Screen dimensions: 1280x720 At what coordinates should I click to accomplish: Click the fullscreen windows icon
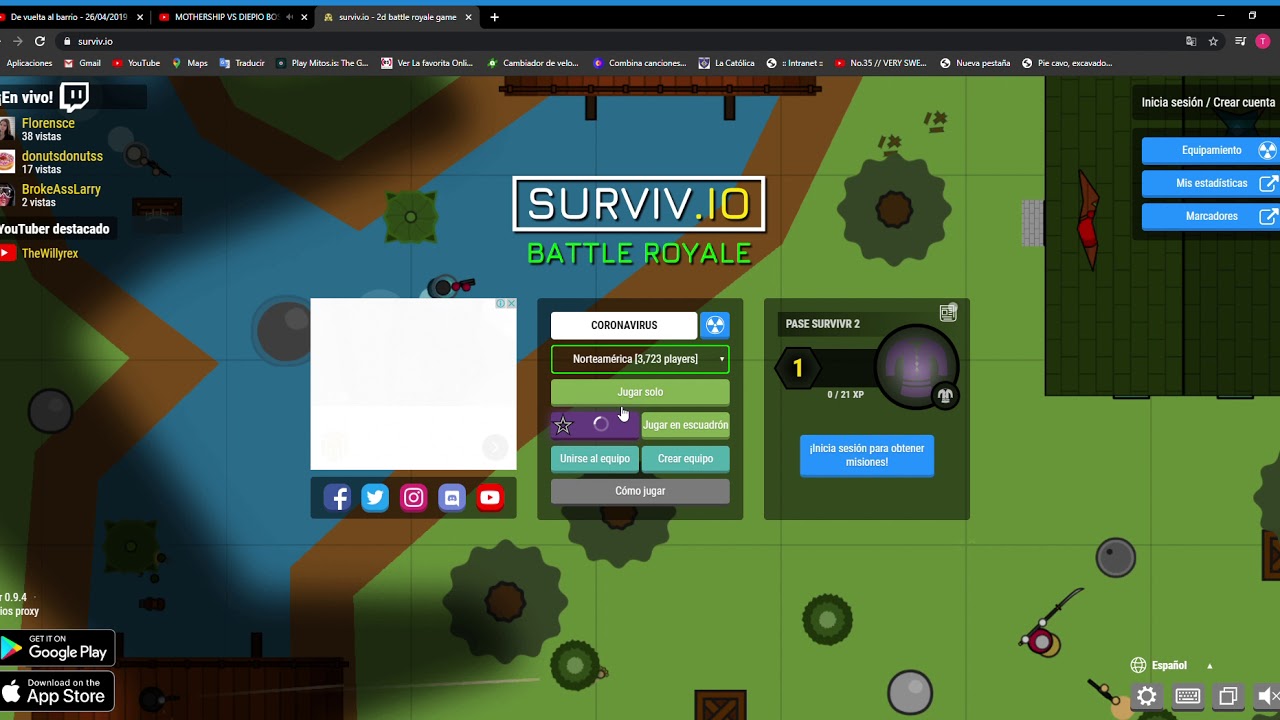tap(1228, 696)
